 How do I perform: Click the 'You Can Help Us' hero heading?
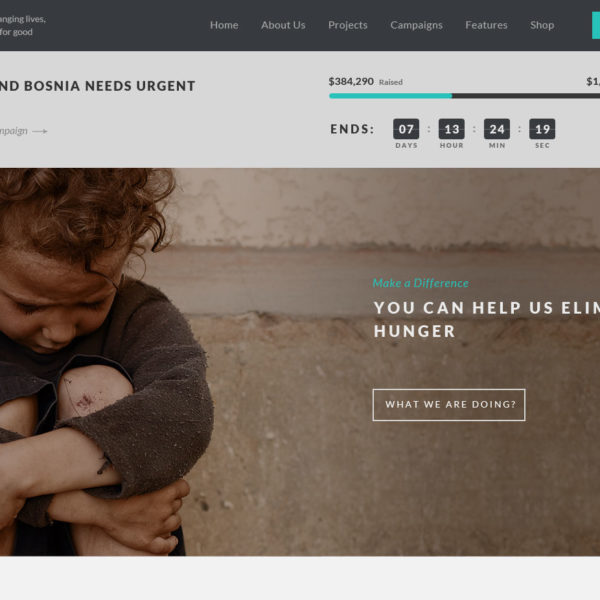click(487, 319)
